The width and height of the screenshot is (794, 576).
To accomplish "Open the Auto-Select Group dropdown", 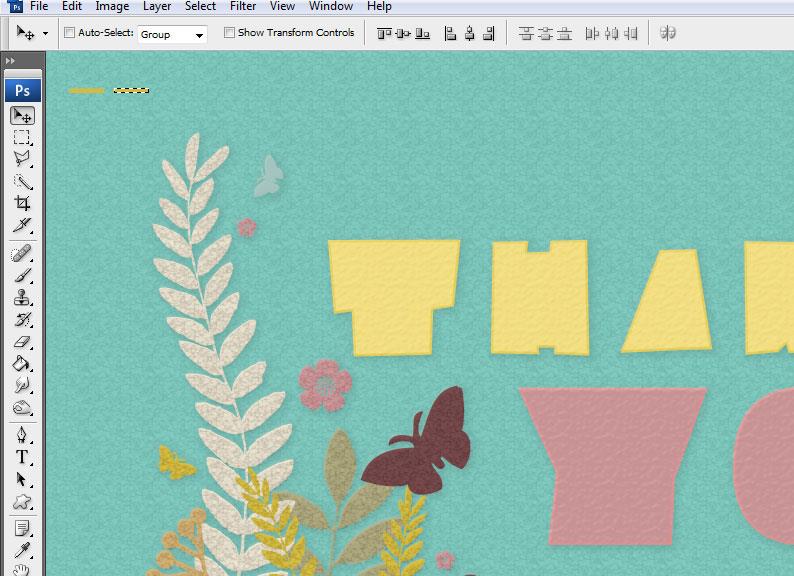I will pos(173,34).
